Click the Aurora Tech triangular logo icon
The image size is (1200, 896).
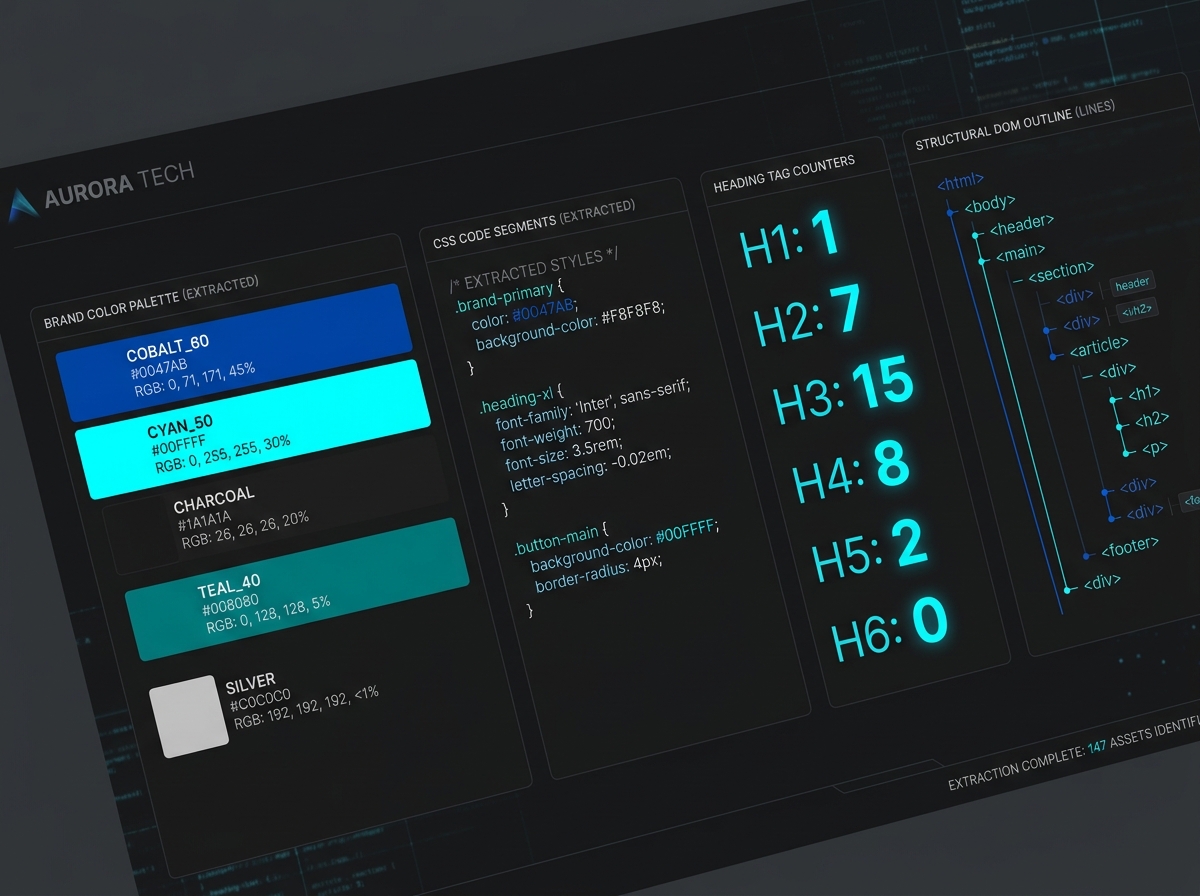pos(22,204)
